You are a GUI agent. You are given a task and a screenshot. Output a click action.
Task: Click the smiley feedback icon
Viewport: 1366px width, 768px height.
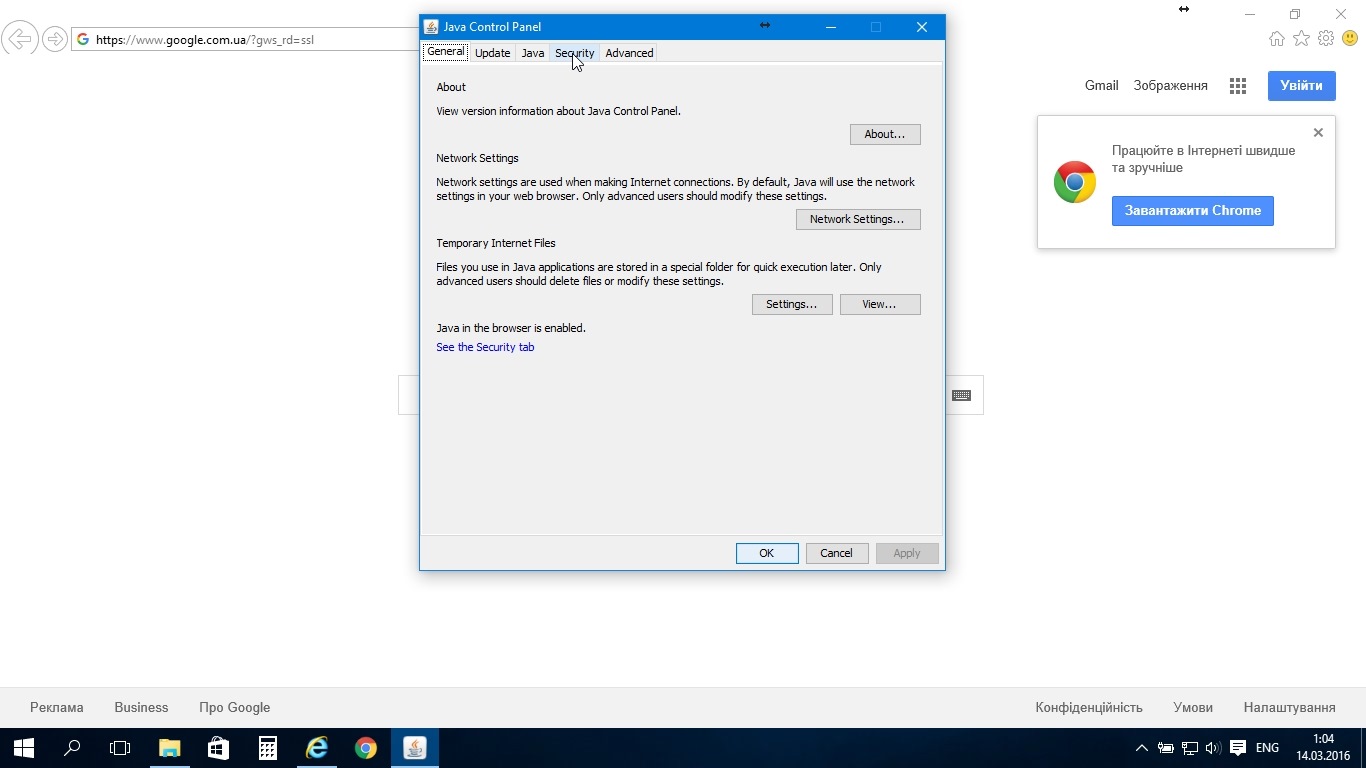point(1350,39)
